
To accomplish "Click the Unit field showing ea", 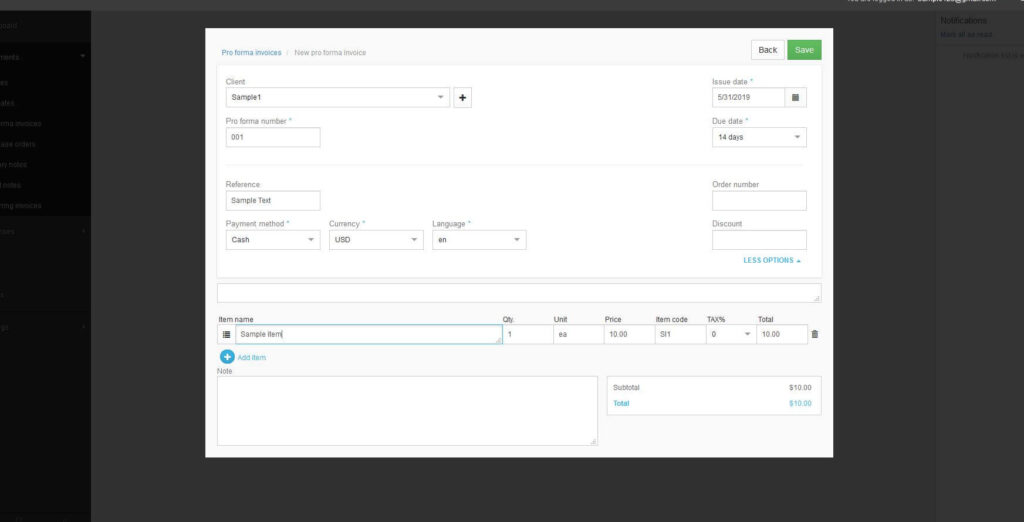I will (x=579, y=334).
